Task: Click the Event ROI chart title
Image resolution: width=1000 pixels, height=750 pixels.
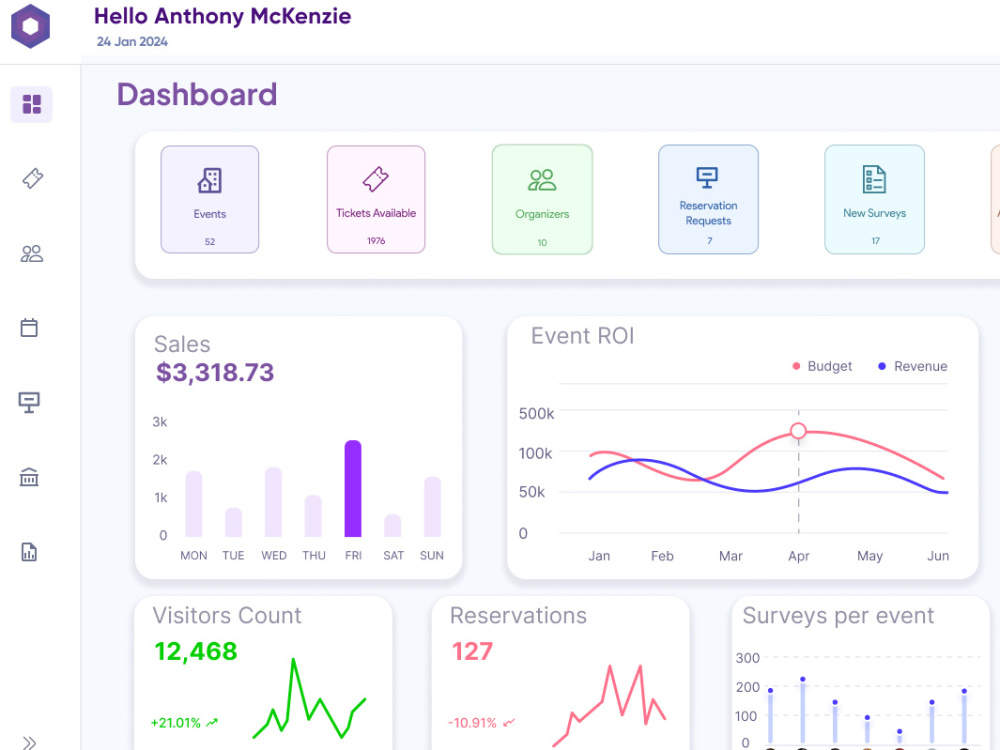Action: tap(583, 336)
